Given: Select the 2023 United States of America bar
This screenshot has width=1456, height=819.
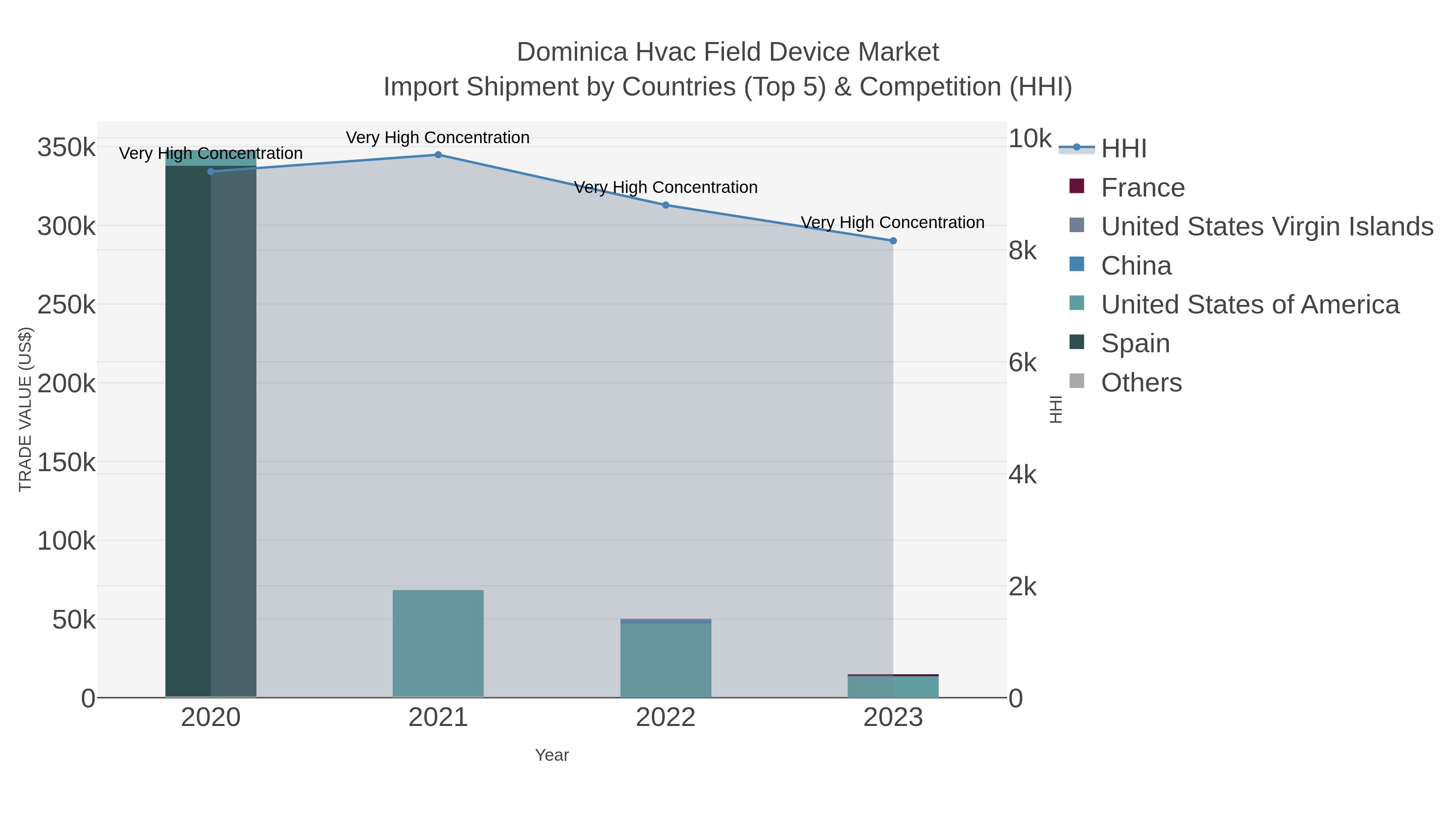Looking at the screenshot, I should click(893, 687).
